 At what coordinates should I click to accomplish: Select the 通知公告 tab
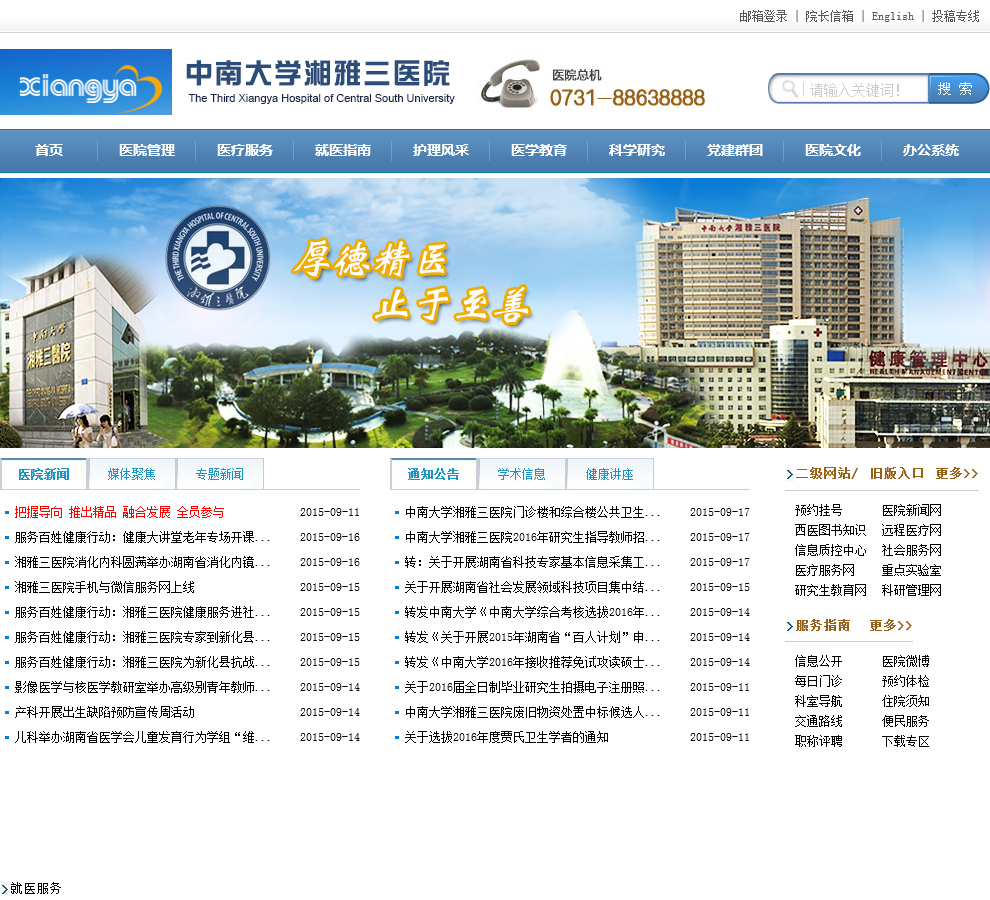(x=433, y=474)
